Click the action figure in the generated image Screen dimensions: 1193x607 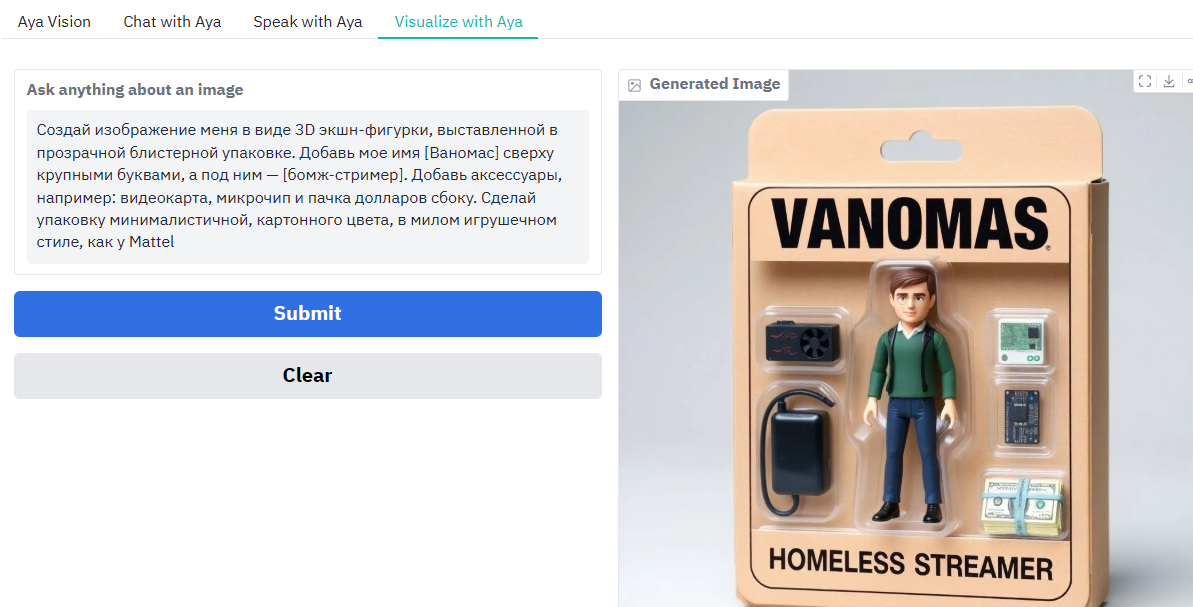coord(910,394)
